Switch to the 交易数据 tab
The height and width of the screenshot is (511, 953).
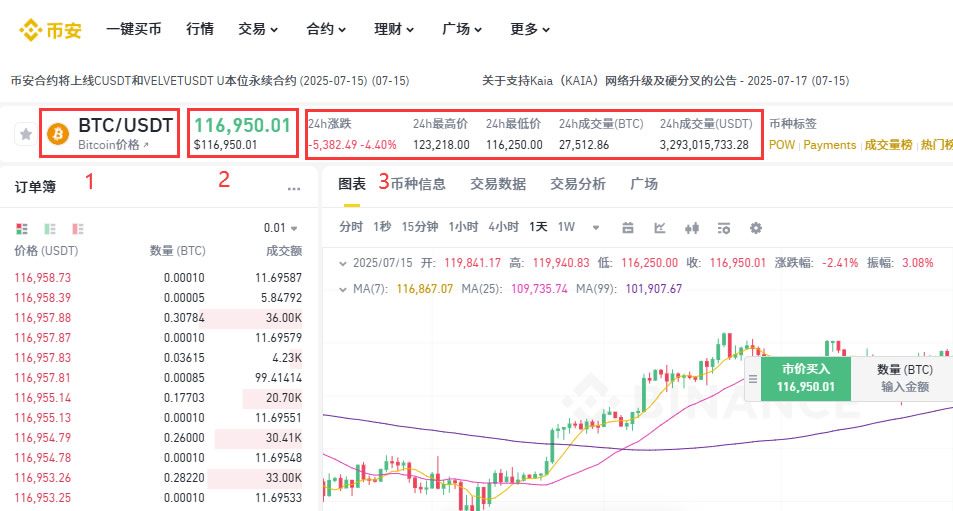[498, 184]
